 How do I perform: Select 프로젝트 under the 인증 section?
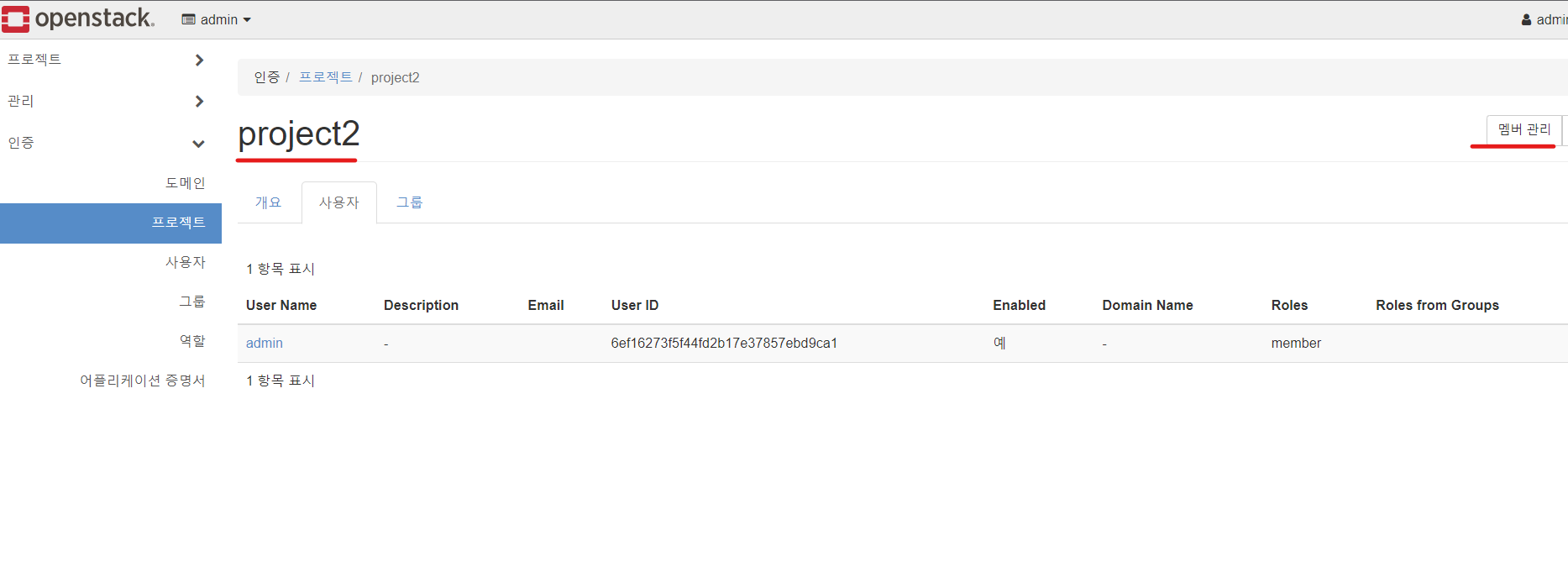pyautogui.click(x=178, y=223)
